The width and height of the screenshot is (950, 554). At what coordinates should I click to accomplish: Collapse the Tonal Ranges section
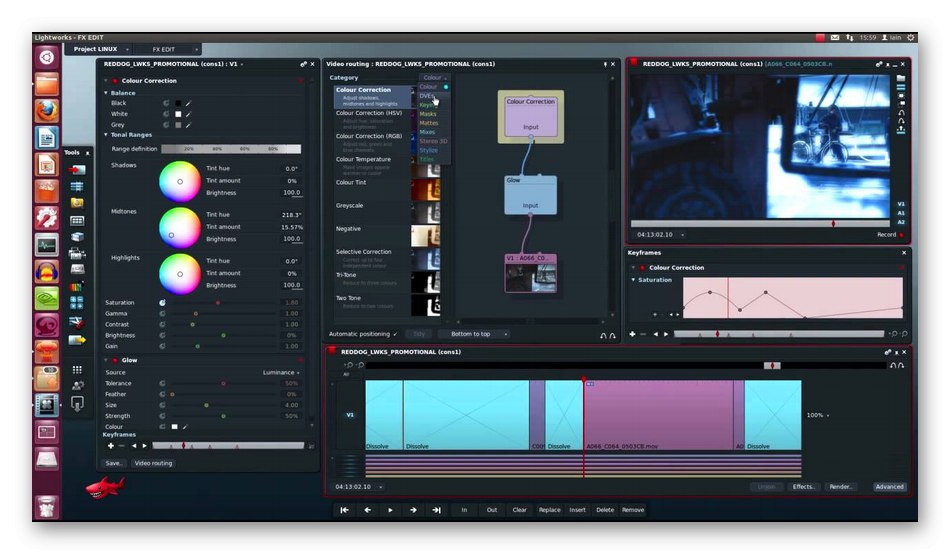pos(105,134)
